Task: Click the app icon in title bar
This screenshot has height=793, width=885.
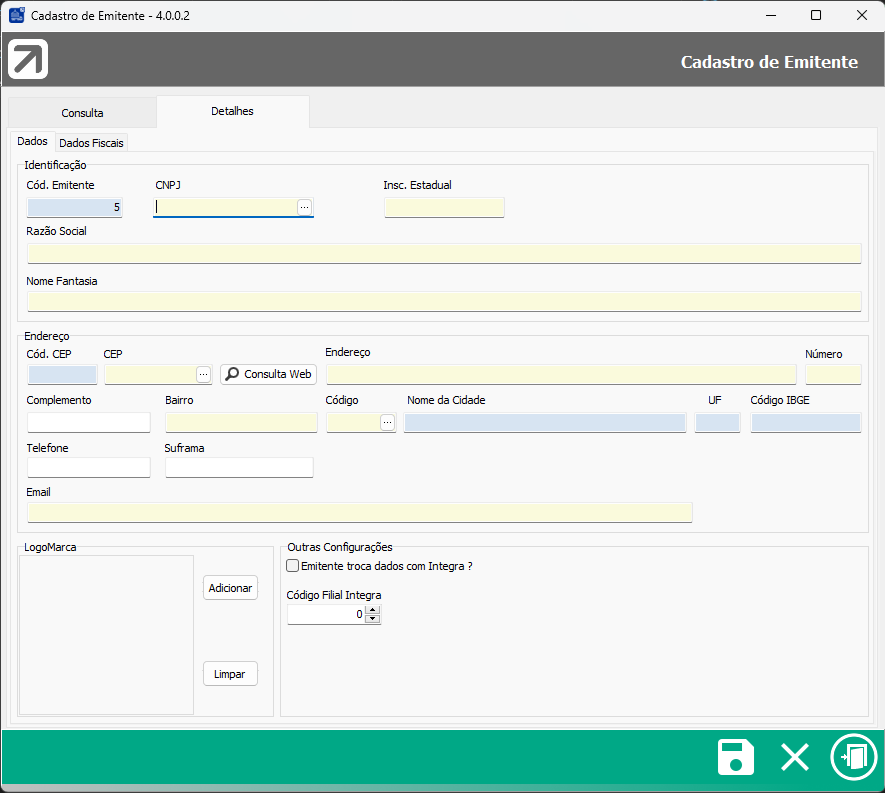Action: [17, 15]
